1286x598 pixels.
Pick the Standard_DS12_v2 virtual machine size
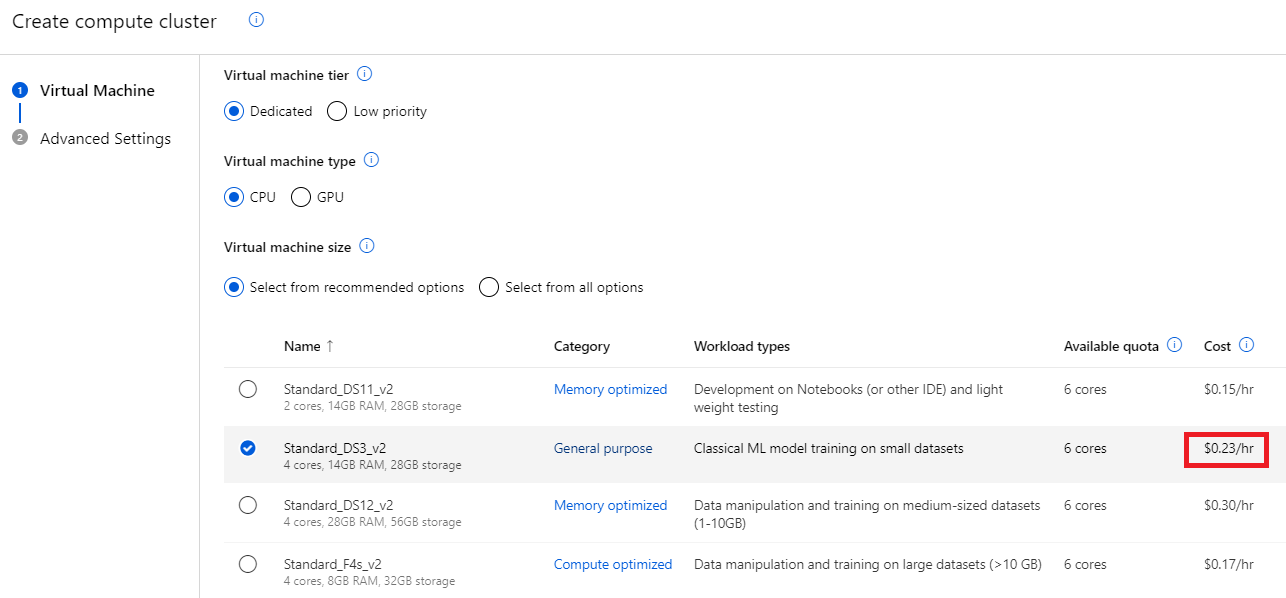click(248, 505)
